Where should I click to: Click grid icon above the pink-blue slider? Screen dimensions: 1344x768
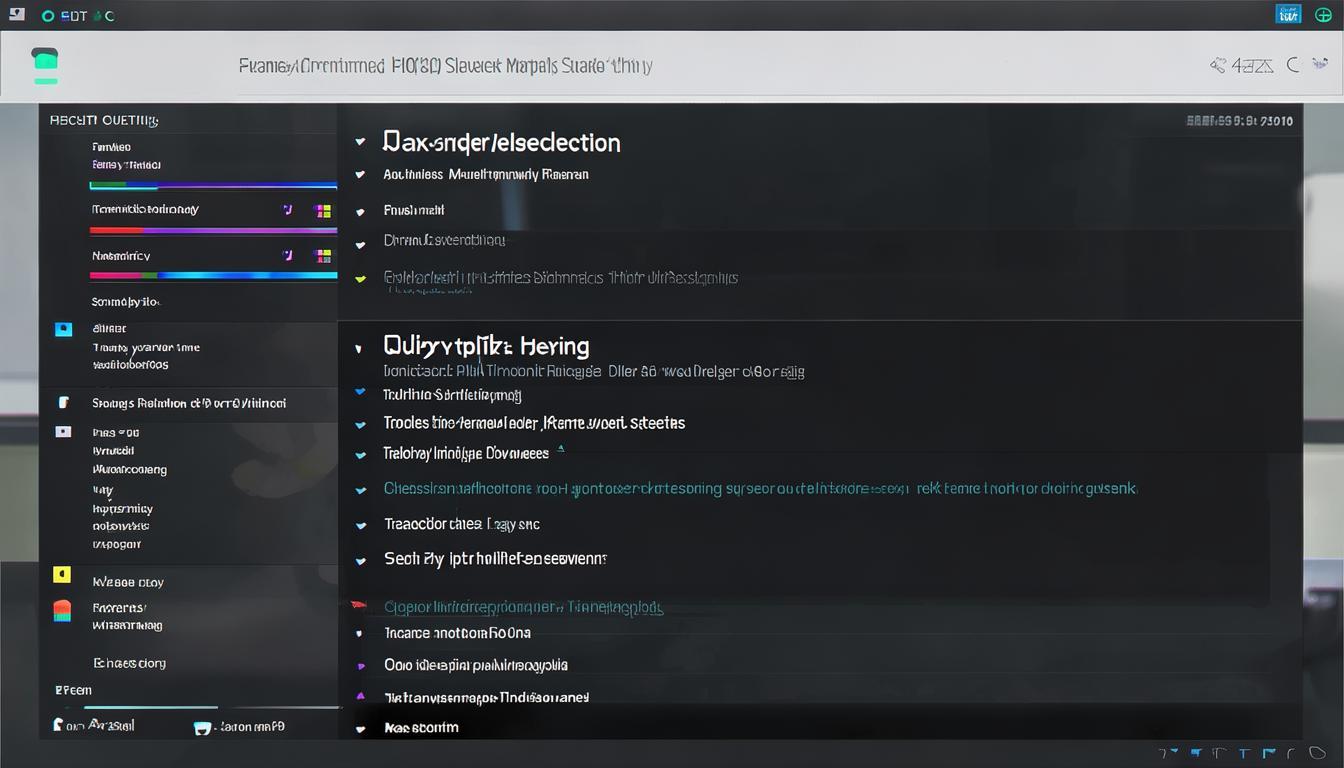pyautogui.click(x=322, y=256)
